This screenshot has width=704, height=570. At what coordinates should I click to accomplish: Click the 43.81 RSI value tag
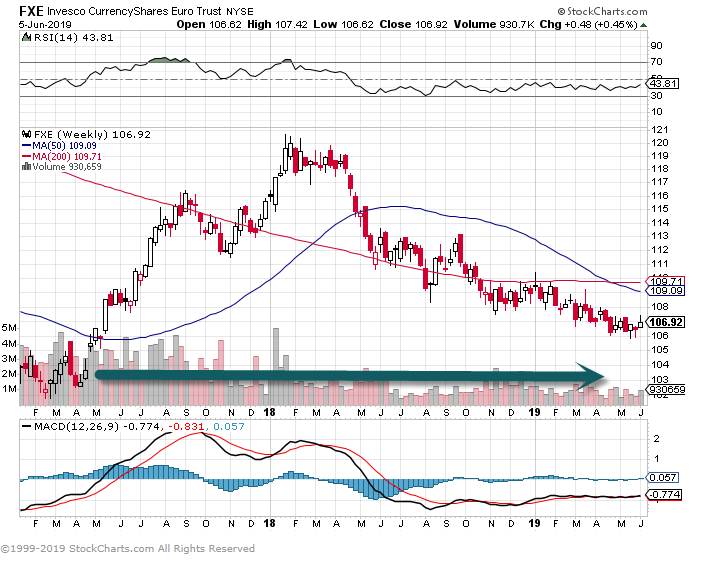pyautogui.click(x=664, y=83)
